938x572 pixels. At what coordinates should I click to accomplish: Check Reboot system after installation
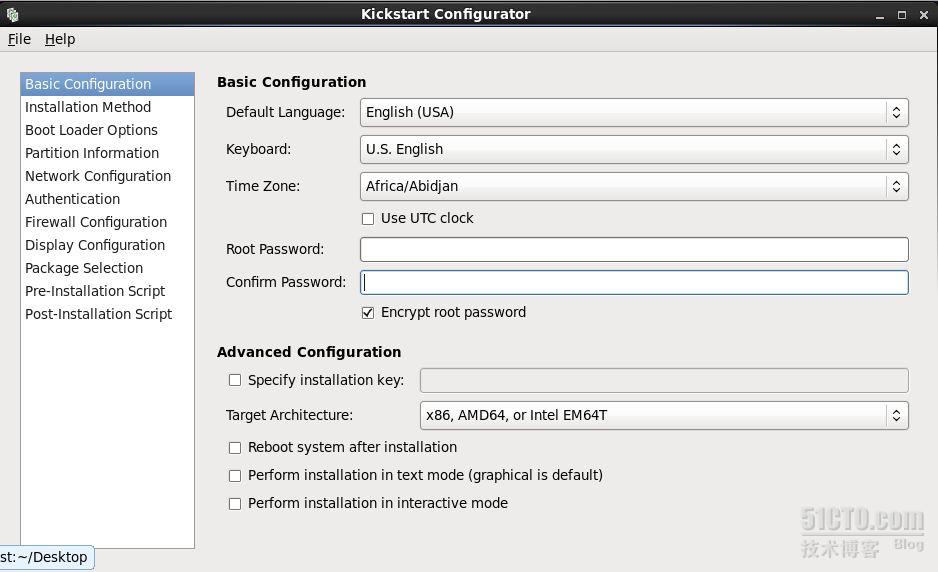pyautogui.click(x=235, y=448)
